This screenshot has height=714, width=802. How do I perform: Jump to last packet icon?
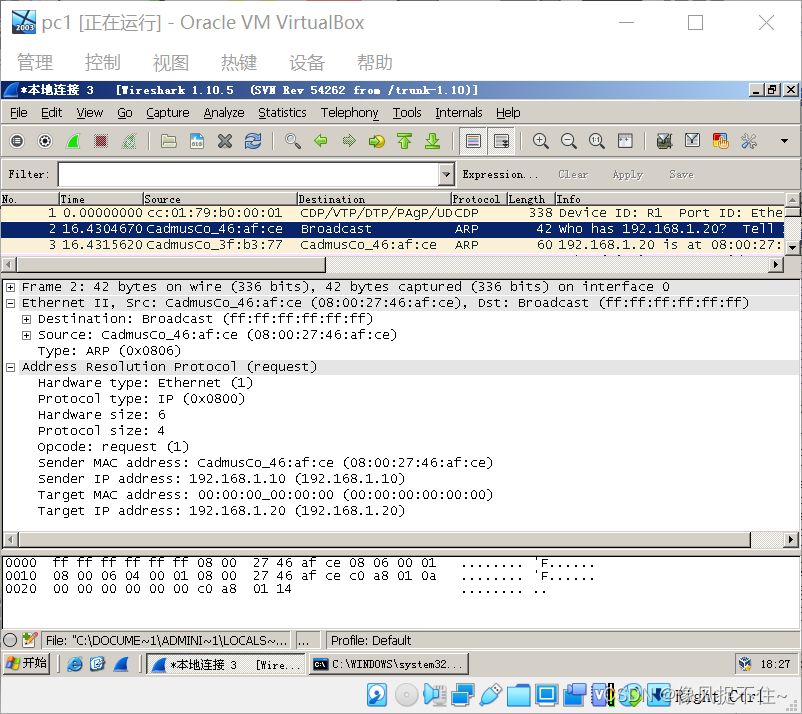point(433,141)
